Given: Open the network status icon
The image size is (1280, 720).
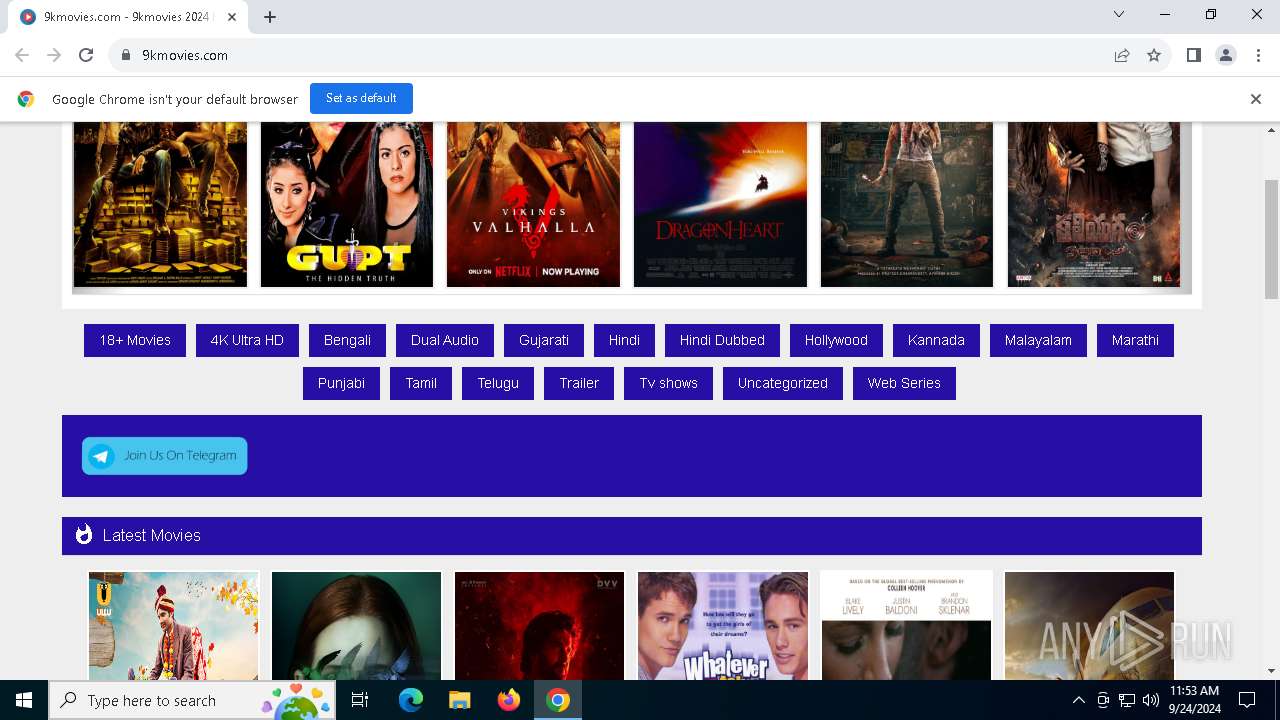Looking at the screenshot, I should pyautogui.click(x=1127, y=700).
